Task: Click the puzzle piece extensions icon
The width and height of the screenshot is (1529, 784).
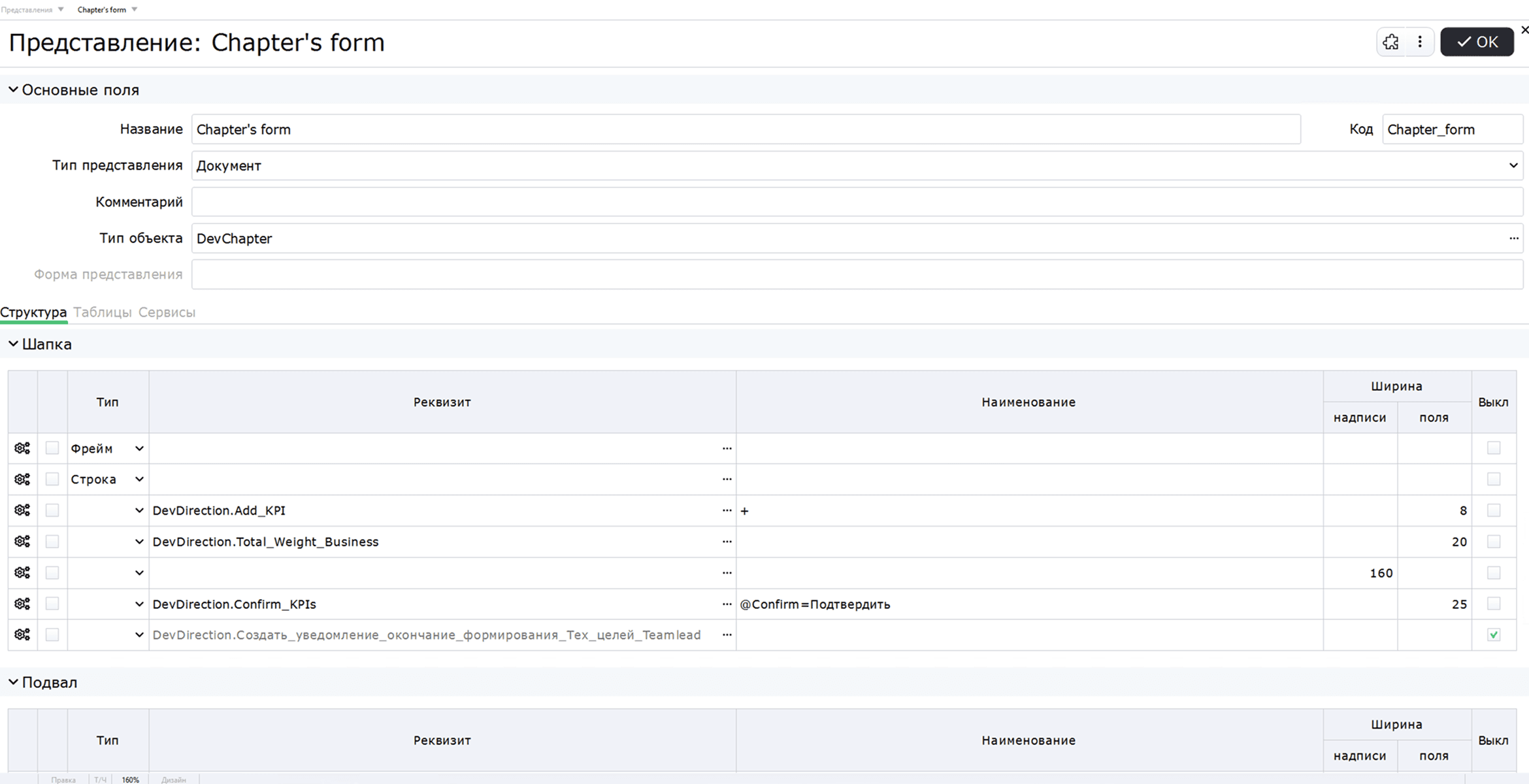Action: coord(1391,42)
